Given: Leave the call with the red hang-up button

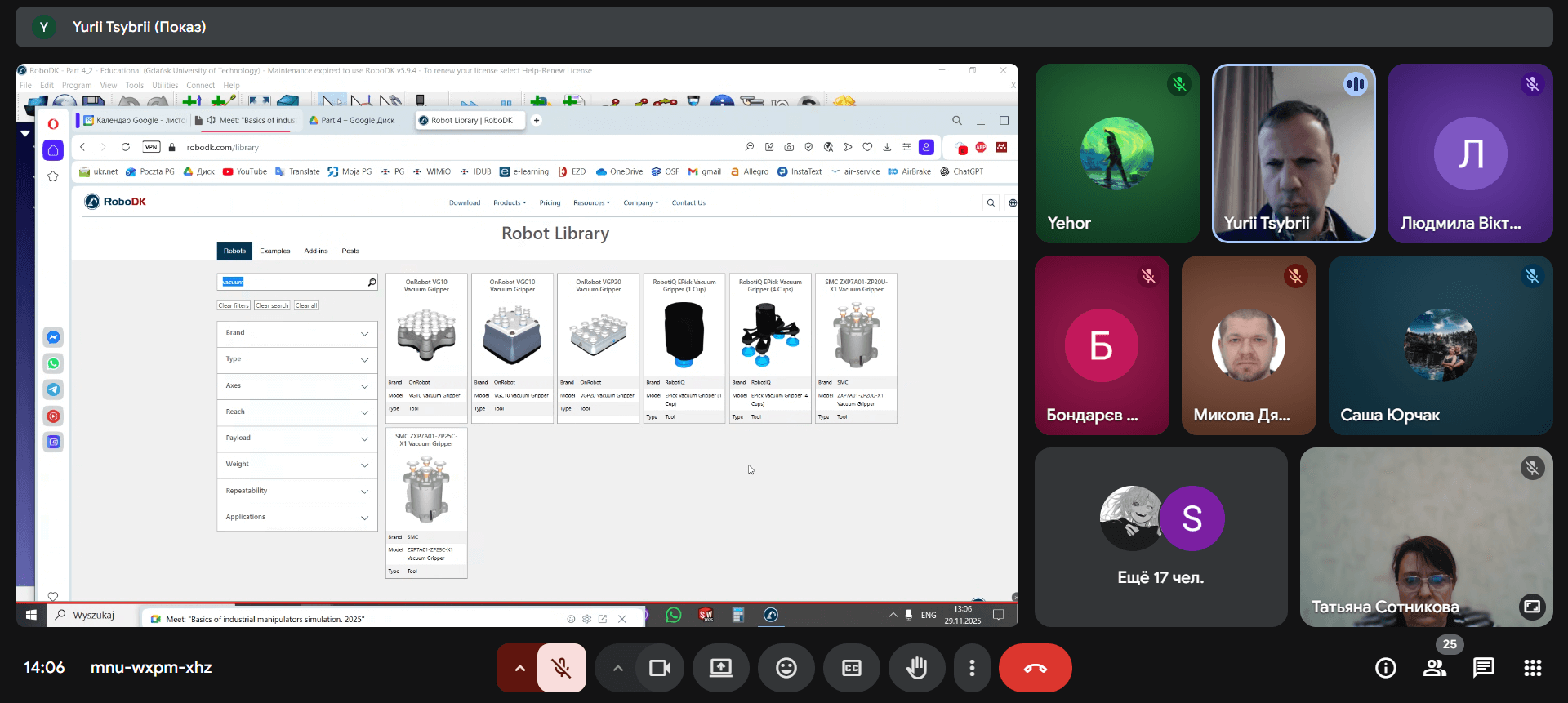Looking at the screenshot, I should [x=1035, y=668].
